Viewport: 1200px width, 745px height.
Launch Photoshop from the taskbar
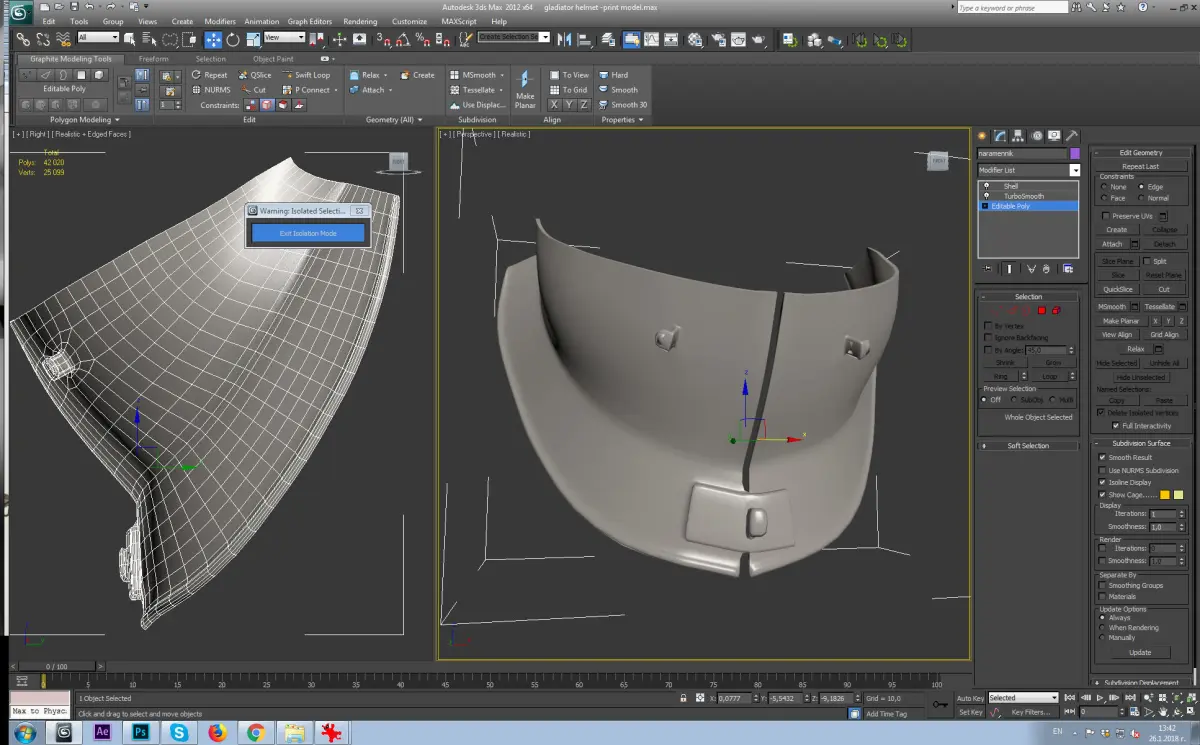139,732
